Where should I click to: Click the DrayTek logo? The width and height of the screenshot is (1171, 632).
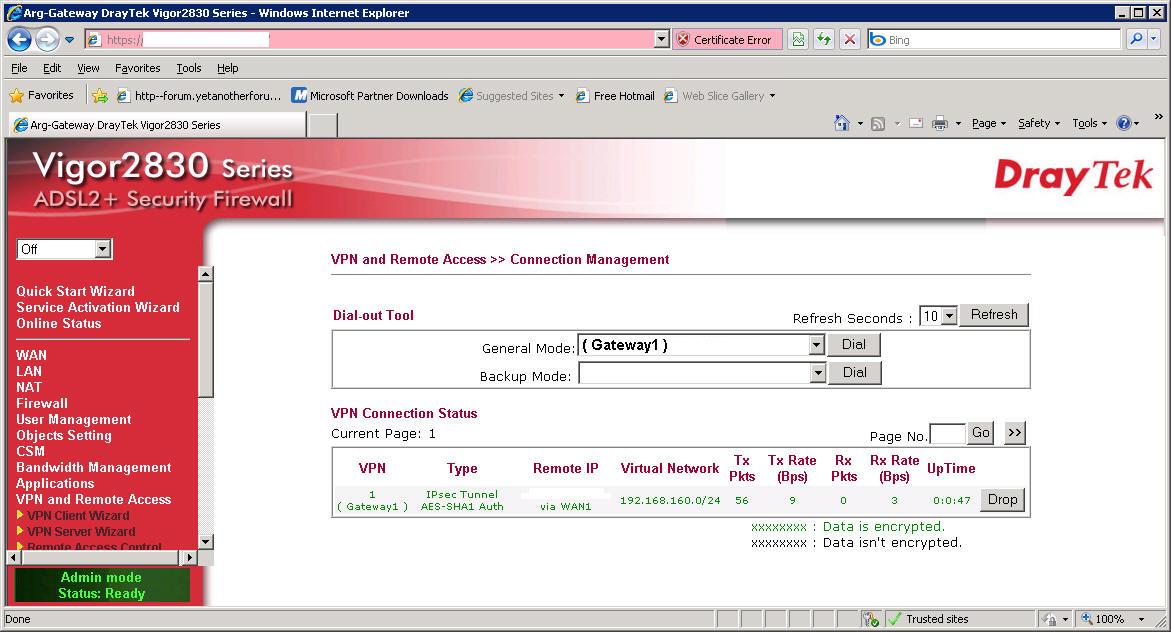pyautogui.click(x=1073, y=176)
